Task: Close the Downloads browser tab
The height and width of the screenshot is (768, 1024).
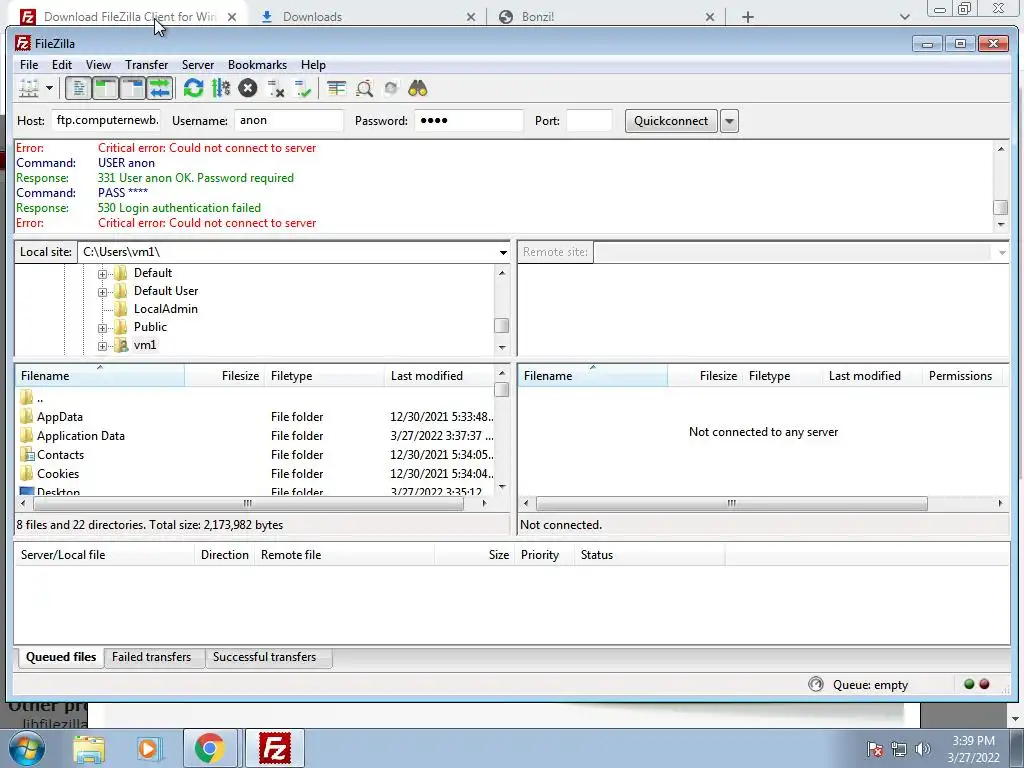Action: pos(471,17)
